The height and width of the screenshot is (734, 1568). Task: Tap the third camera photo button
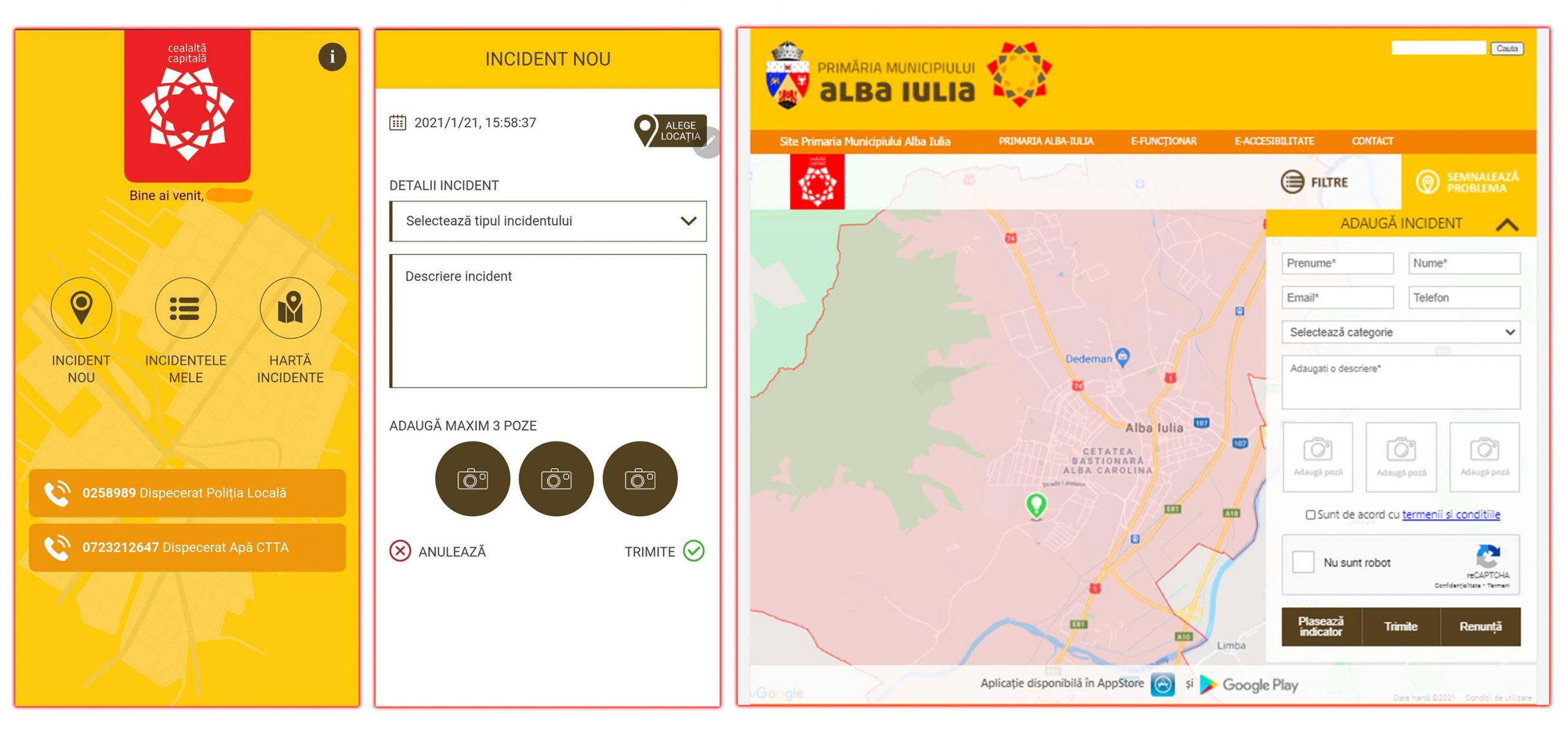(639, 479)
